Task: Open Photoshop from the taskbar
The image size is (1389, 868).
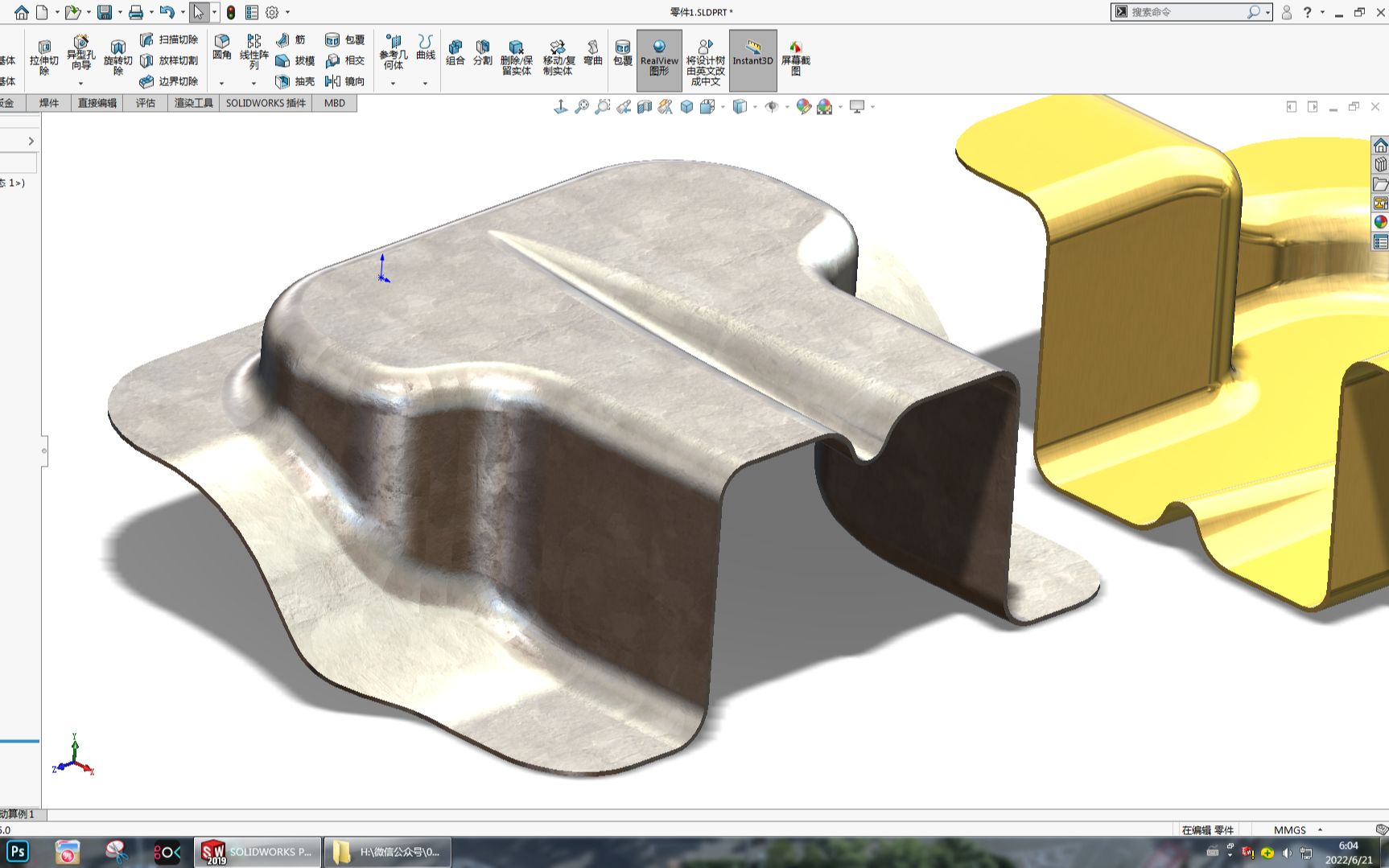Action: click(18, 852)
